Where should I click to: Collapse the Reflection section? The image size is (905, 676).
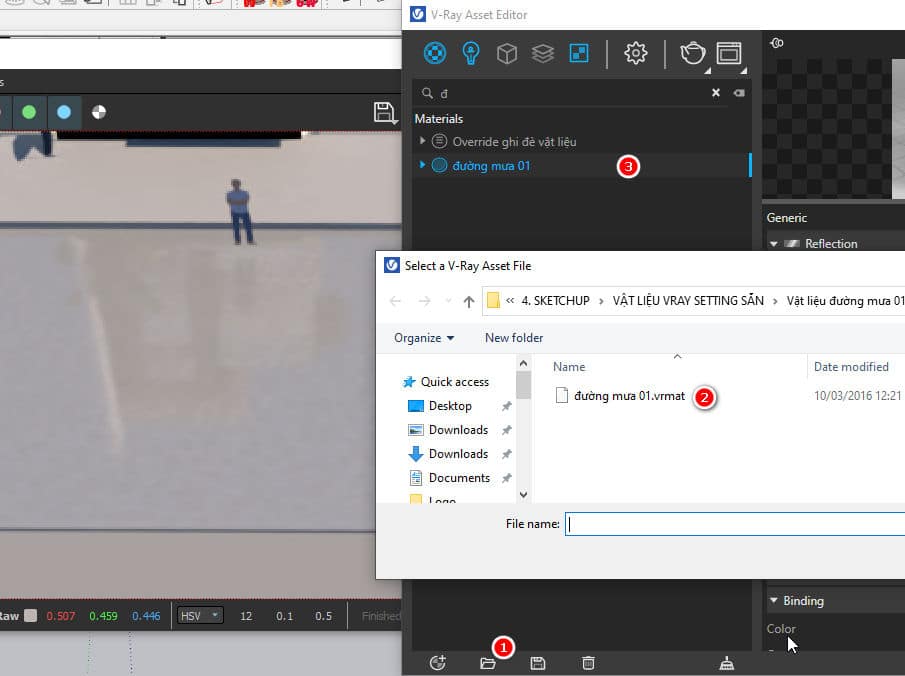[775, 243]
